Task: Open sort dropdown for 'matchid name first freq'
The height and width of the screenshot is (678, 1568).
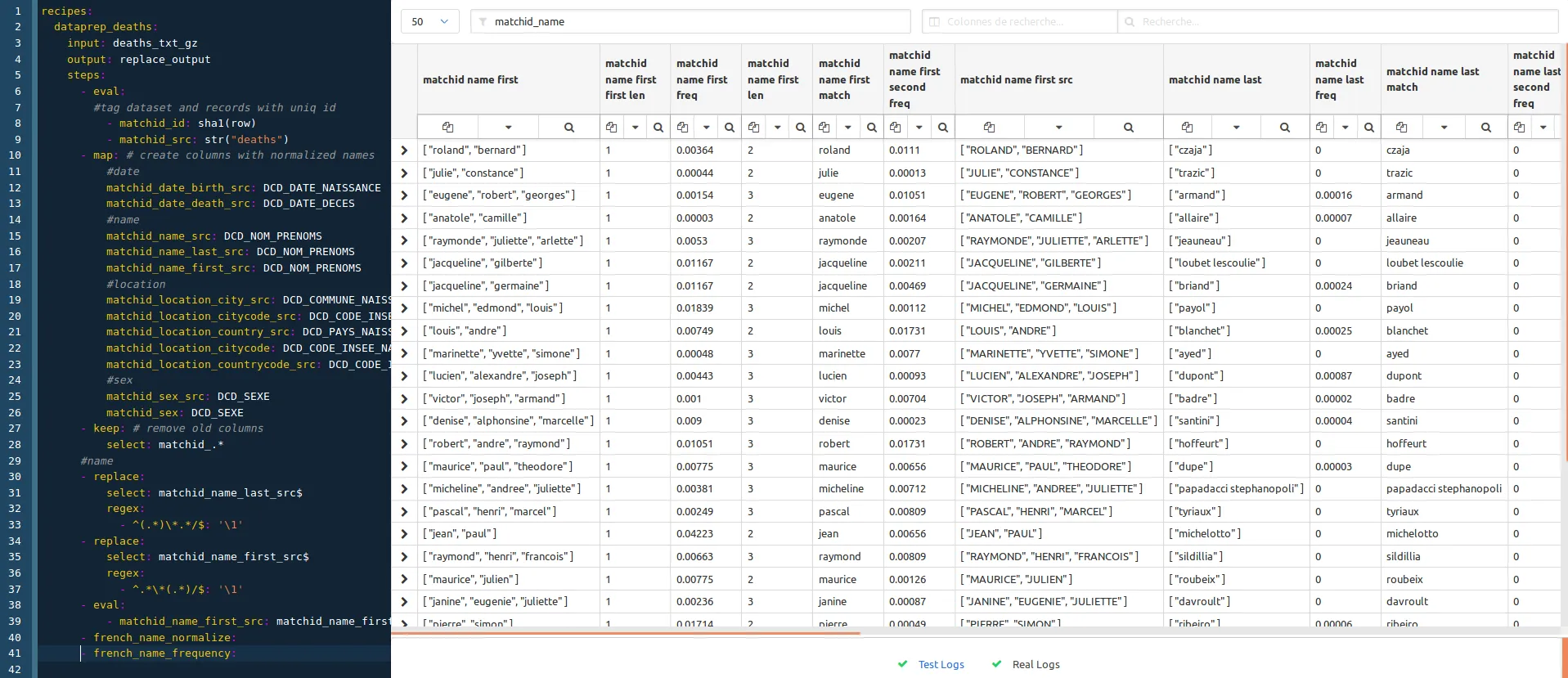Action: tap(707, 127)
